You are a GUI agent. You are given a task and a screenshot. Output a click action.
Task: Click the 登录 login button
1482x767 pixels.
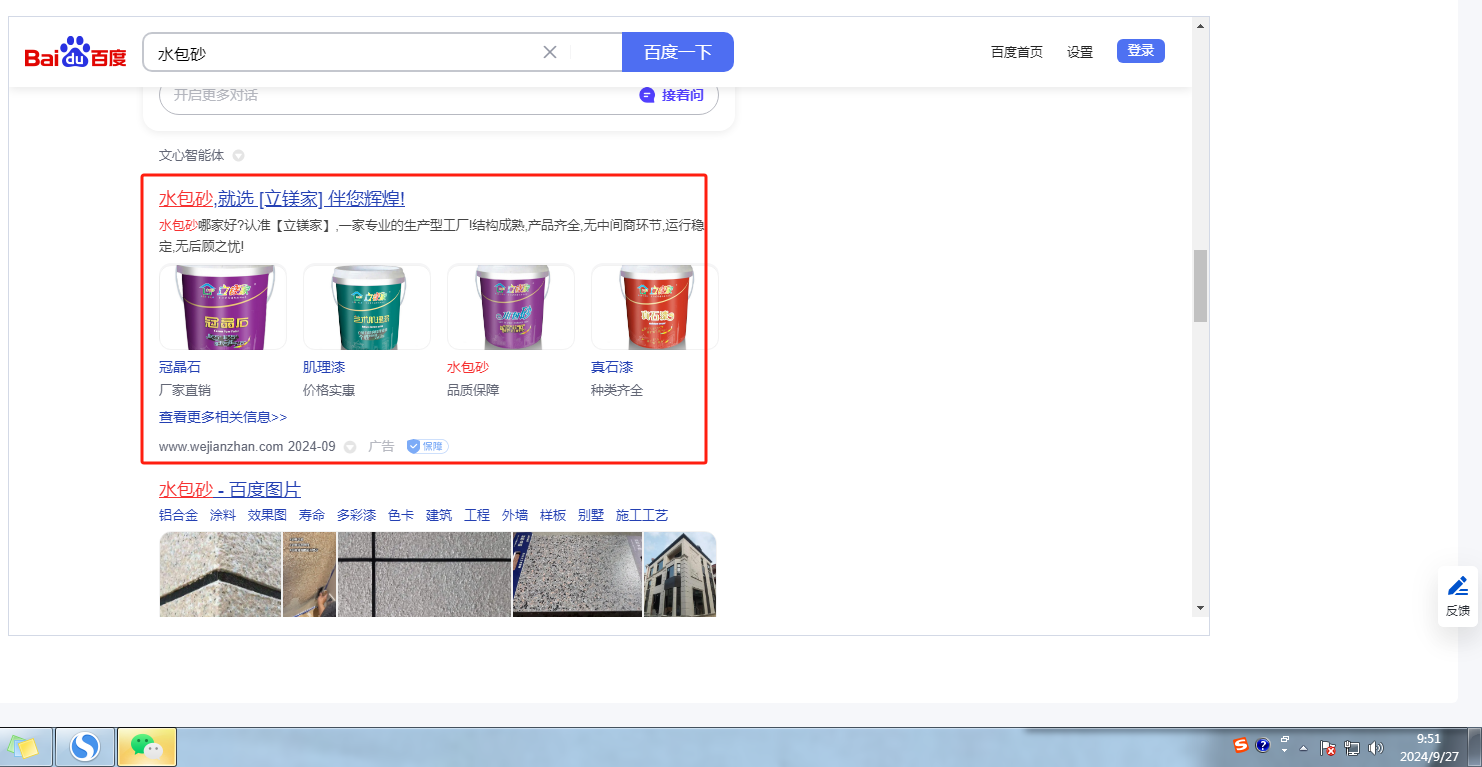tap(1141, 51)
